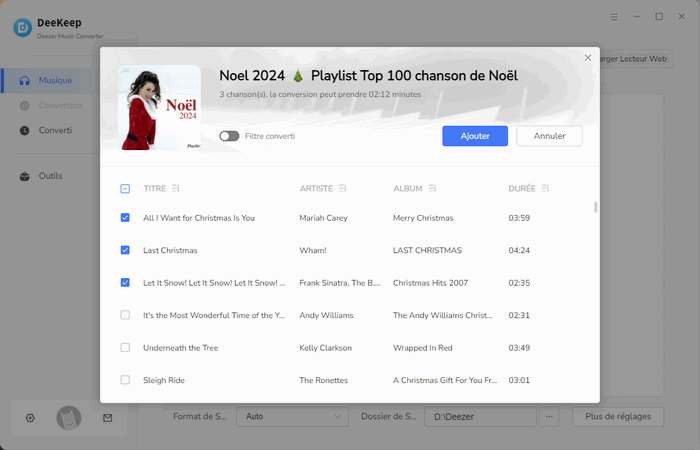This screenshot has height=450, width=700.
Task: Click the Ajouter button
Action: click(475, 136)
